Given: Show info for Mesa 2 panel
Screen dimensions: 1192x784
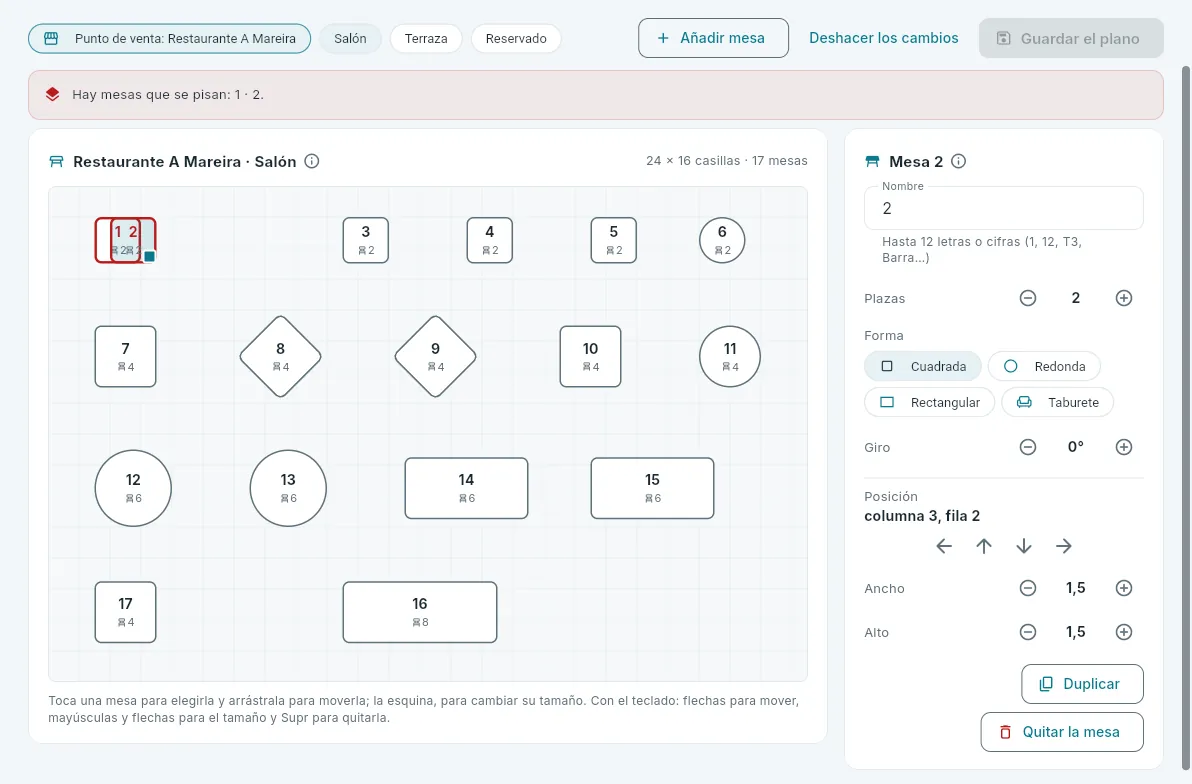Looking at the screenshot, I should click(959, 161).
